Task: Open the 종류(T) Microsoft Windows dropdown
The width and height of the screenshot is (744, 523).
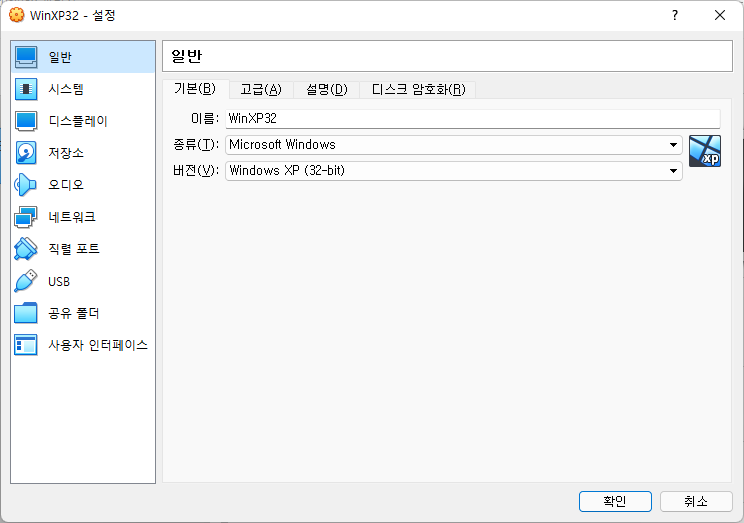Action: 454,145
